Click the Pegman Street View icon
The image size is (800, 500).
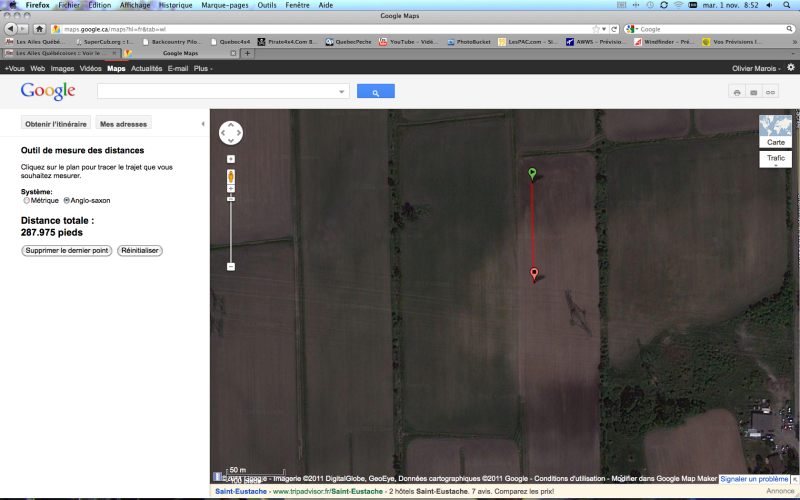coord(231,178)
